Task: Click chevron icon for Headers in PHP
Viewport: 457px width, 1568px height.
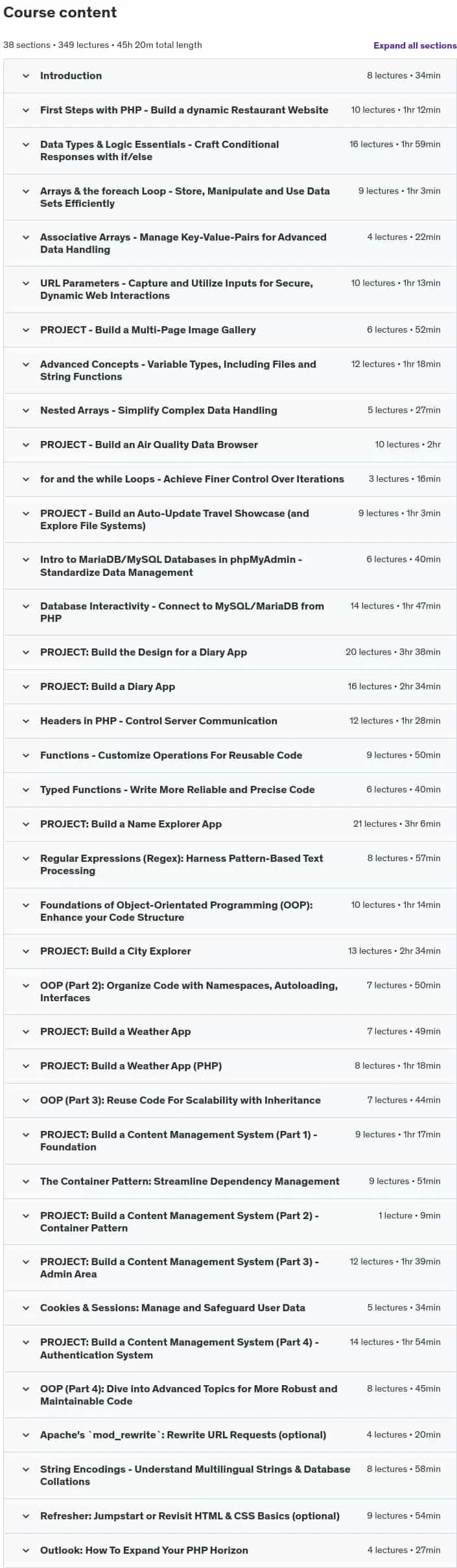Action: [26, 721]
